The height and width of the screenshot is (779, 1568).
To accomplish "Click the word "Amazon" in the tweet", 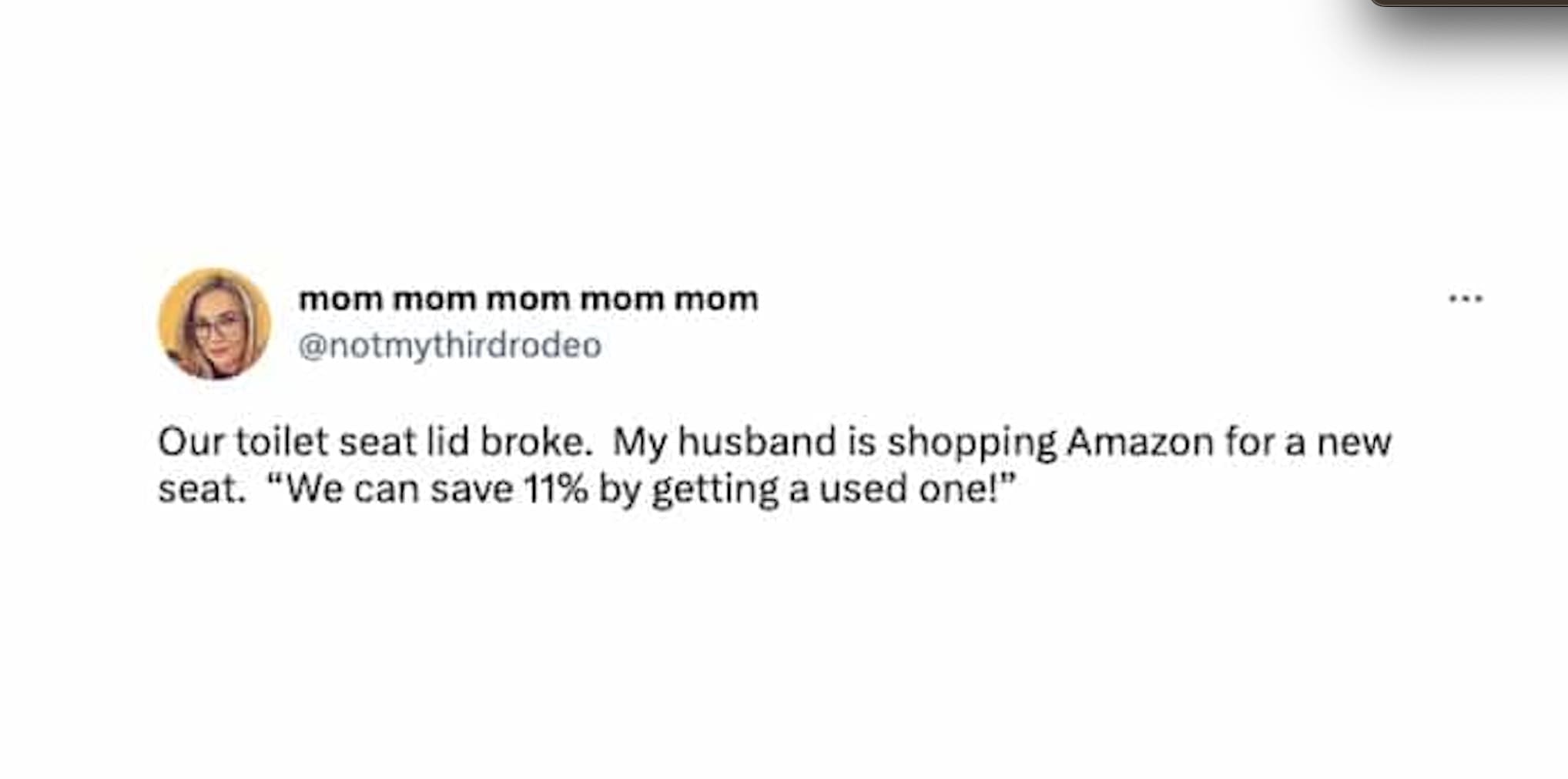I will pyautogui.click(x=1140, y=442).
